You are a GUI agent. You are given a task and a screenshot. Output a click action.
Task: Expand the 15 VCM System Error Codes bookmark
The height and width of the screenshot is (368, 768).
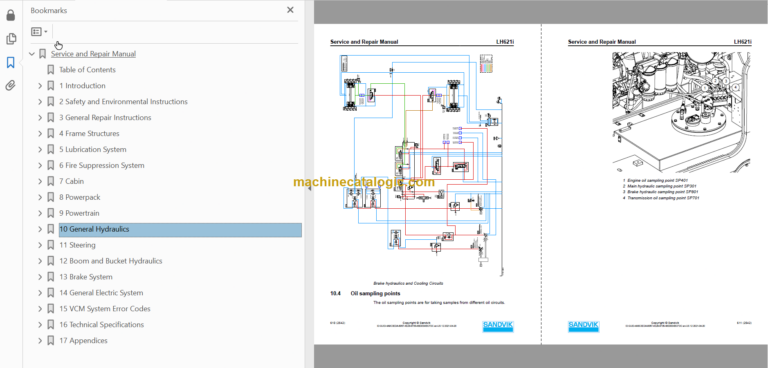point(40,309)
